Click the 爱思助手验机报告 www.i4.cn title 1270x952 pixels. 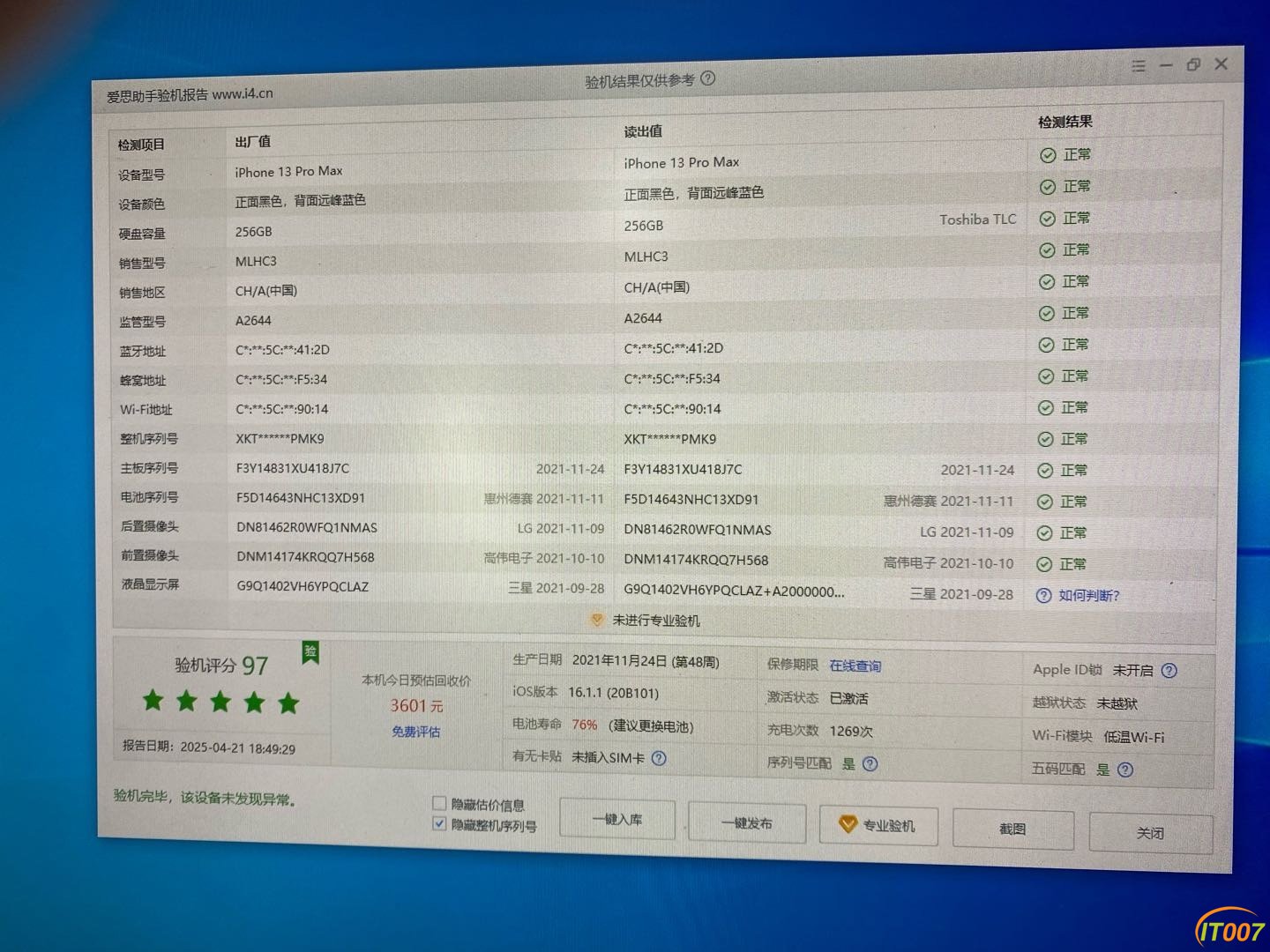tap(190, 94)
